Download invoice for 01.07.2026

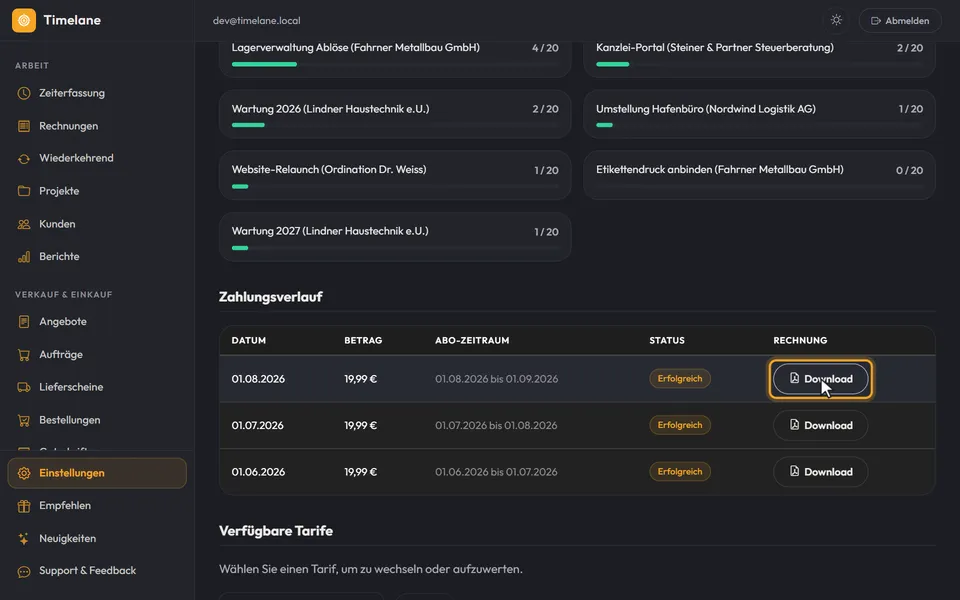tap(820, 426)
